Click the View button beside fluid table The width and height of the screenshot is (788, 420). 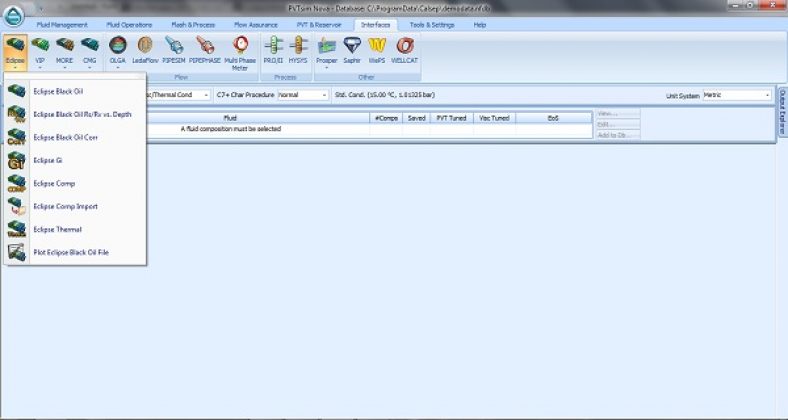point(618,114)
